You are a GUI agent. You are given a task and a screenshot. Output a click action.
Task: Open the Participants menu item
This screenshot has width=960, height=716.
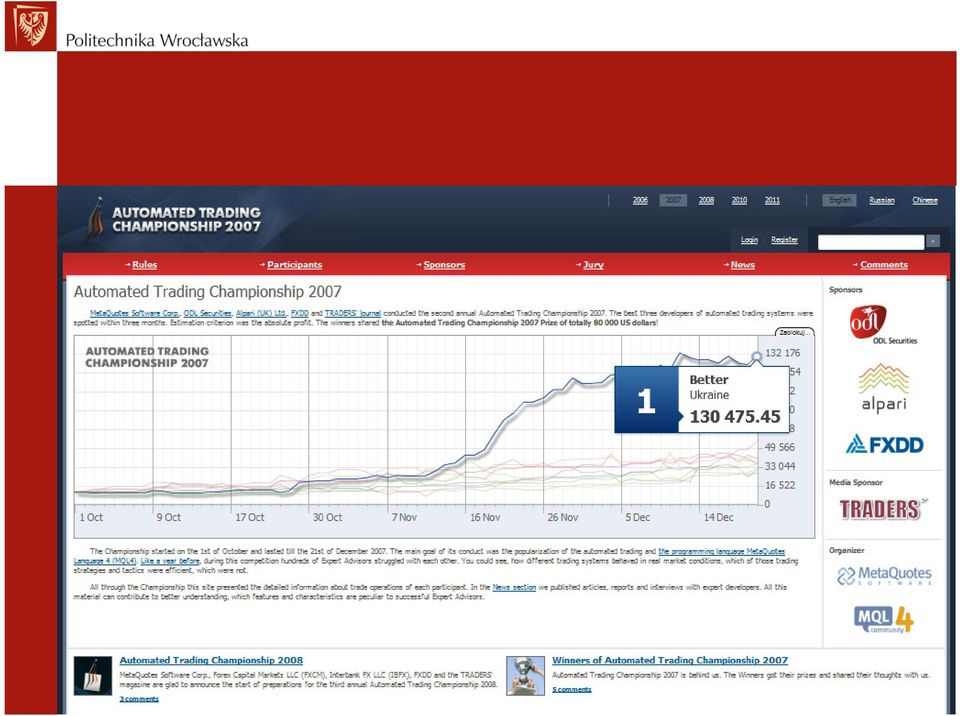[x=294, y=265]
